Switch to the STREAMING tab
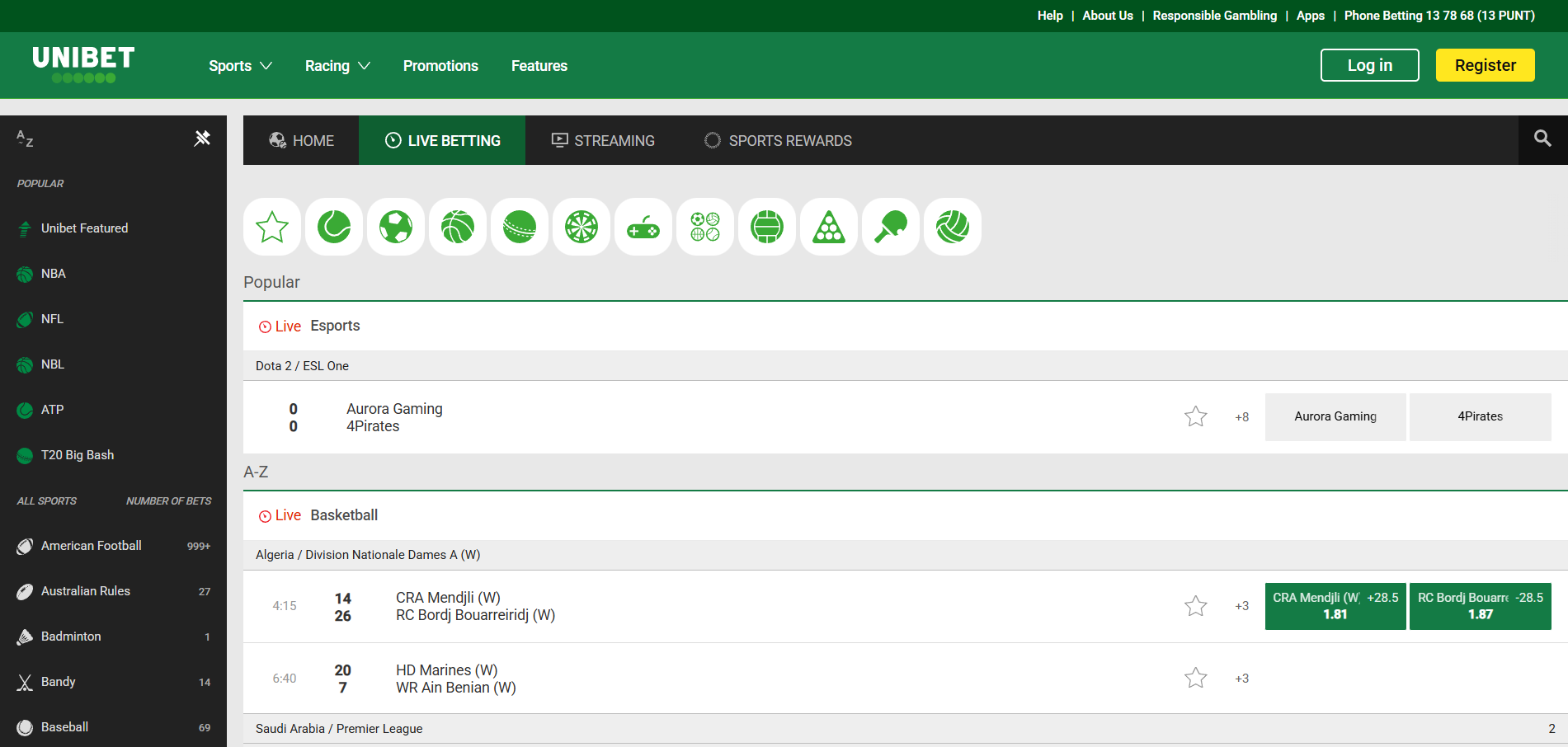1568x747 pixels. click(603, 140)
